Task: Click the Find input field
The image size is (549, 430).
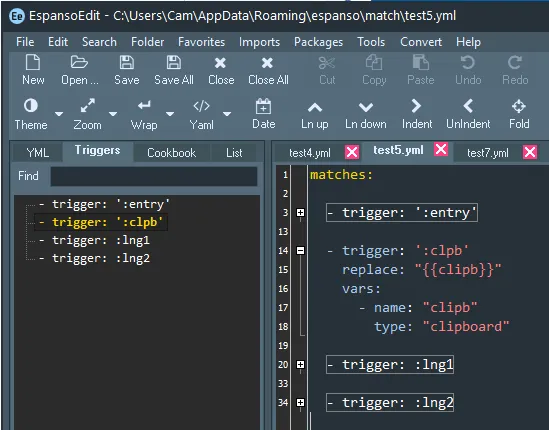Action: click(154, 176)
